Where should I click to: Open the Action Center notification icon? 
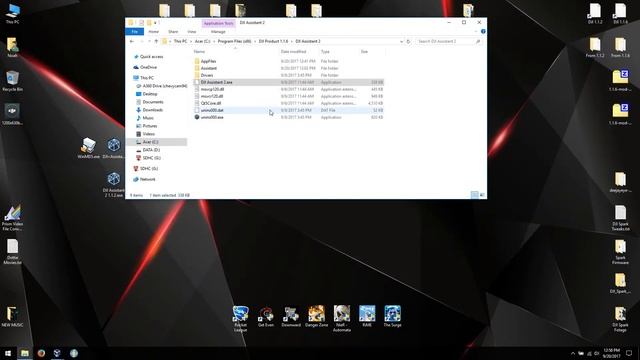(x=629, y=353)
